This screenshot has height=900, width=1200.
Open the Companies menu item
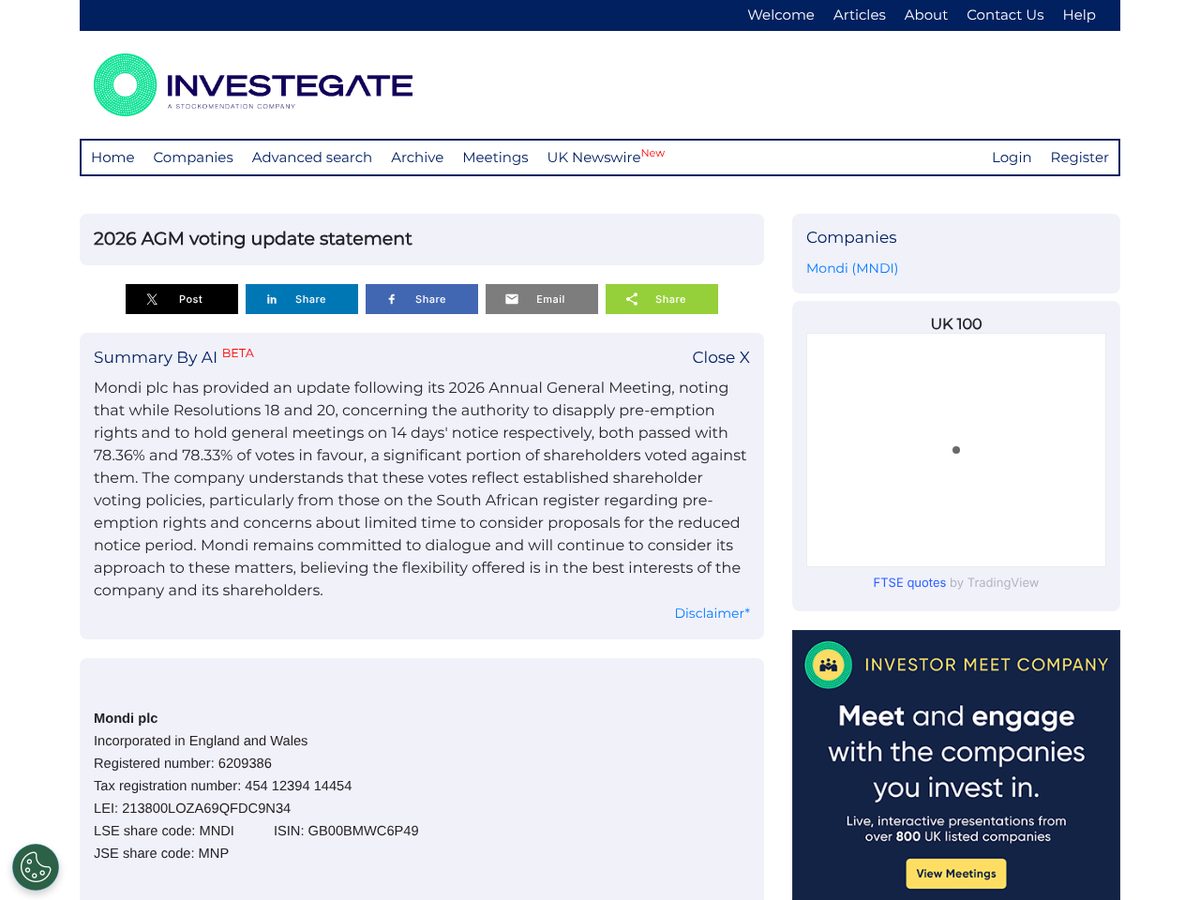(x=193, y=157)
